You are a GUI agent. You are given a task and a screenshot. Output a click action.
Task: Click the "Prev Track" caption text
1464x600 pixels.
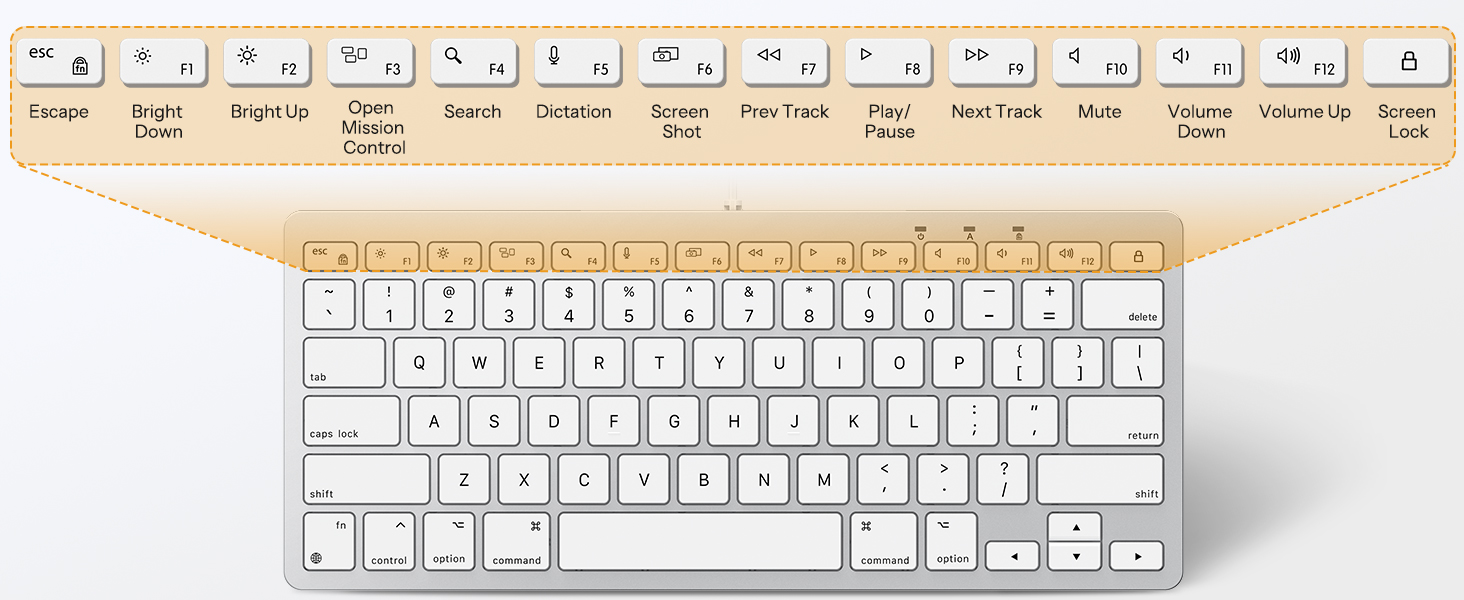(785, 112)
